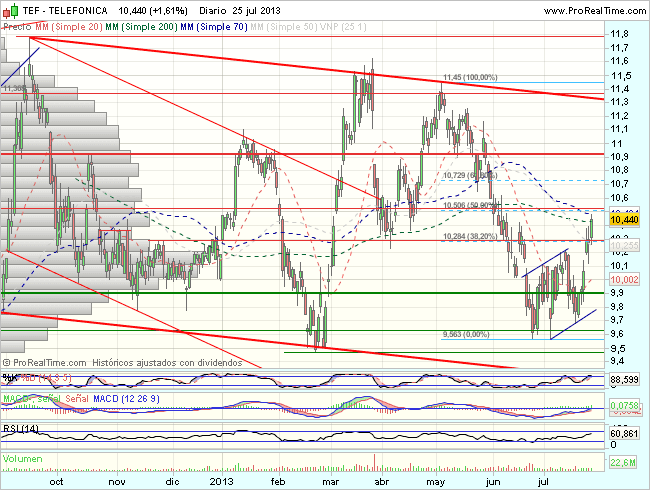Click the ProRealTime.com copyright icon

click(x=9, y=362)
